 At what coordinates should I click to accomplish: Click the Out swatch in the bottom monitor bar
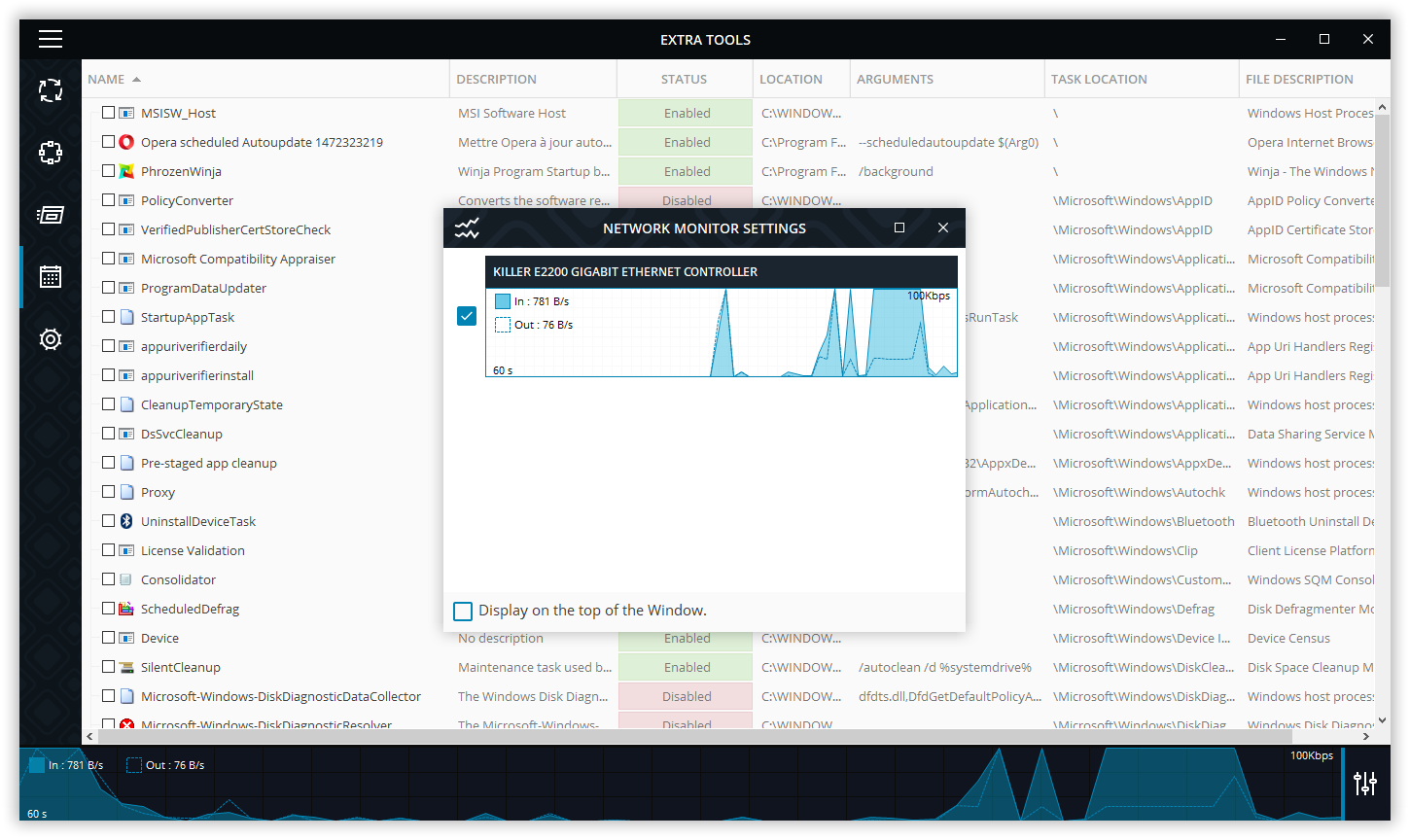(x=134, y=765)
